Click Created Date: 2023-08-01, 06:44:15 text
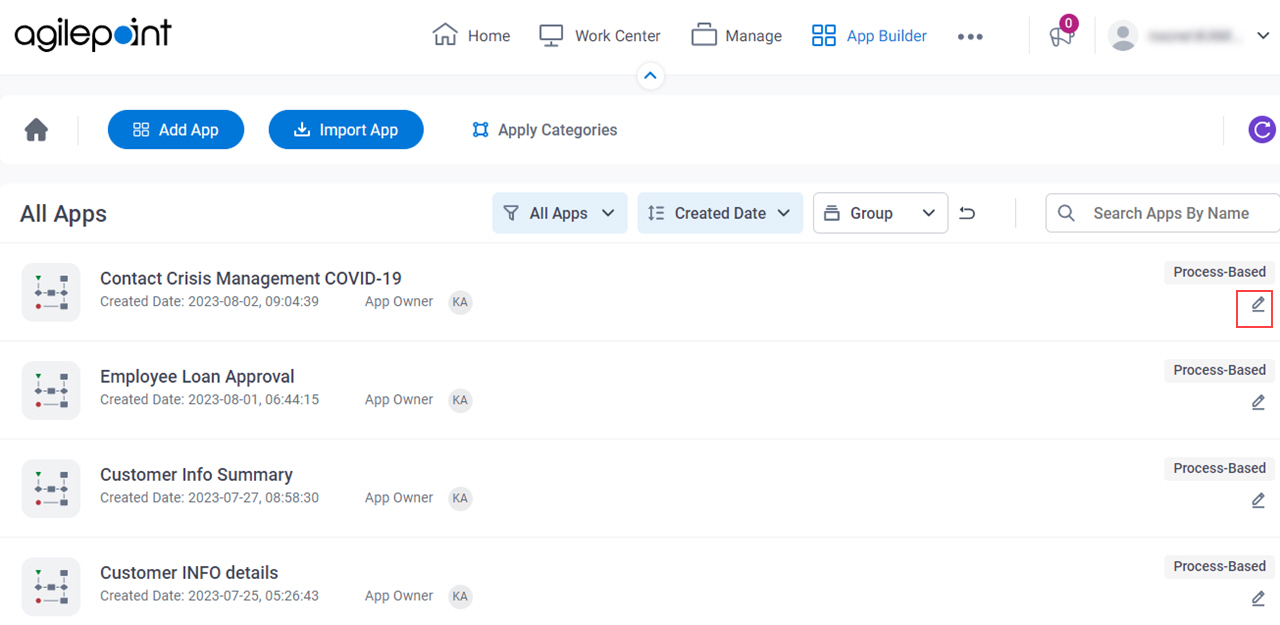This screenshot has width=1280, height=625. [x=209, y=399]
